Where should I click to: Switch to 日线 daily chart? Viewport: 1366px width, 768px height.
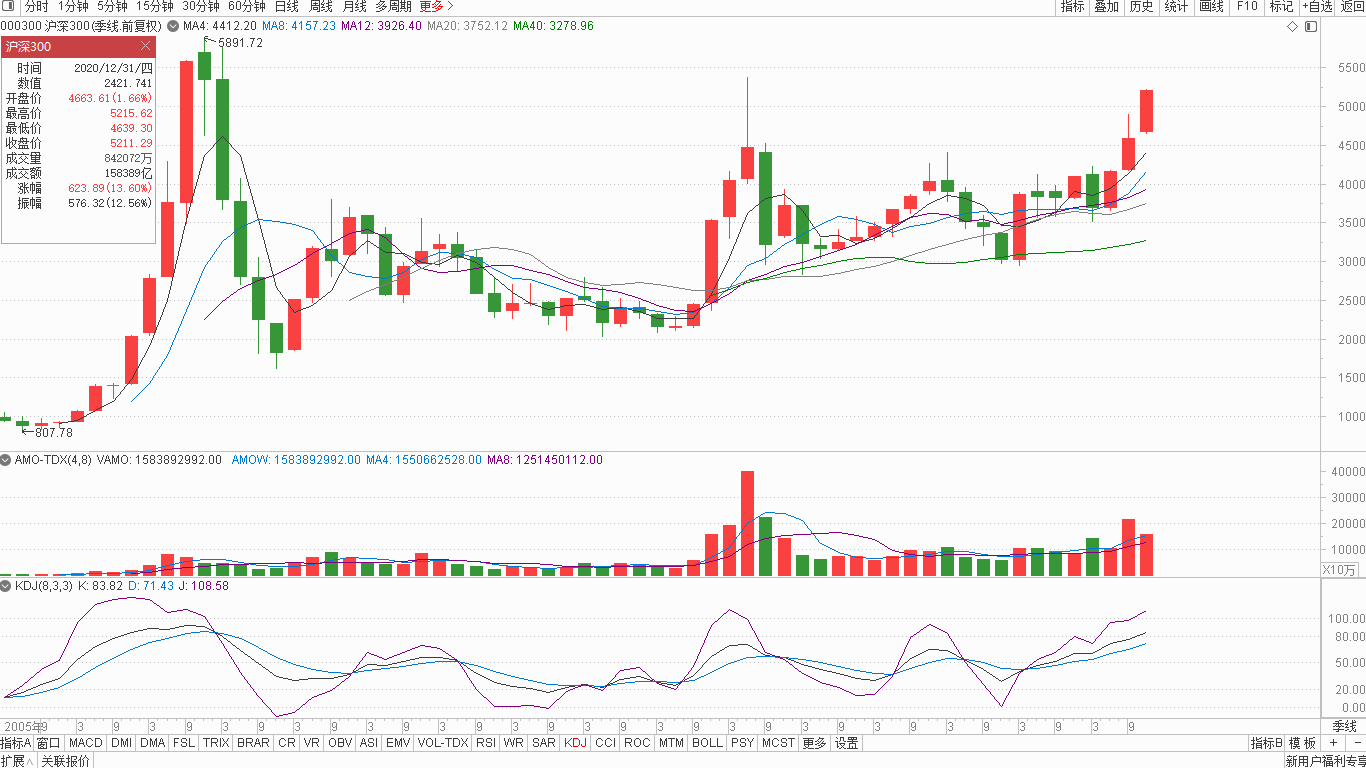[287, 6]
